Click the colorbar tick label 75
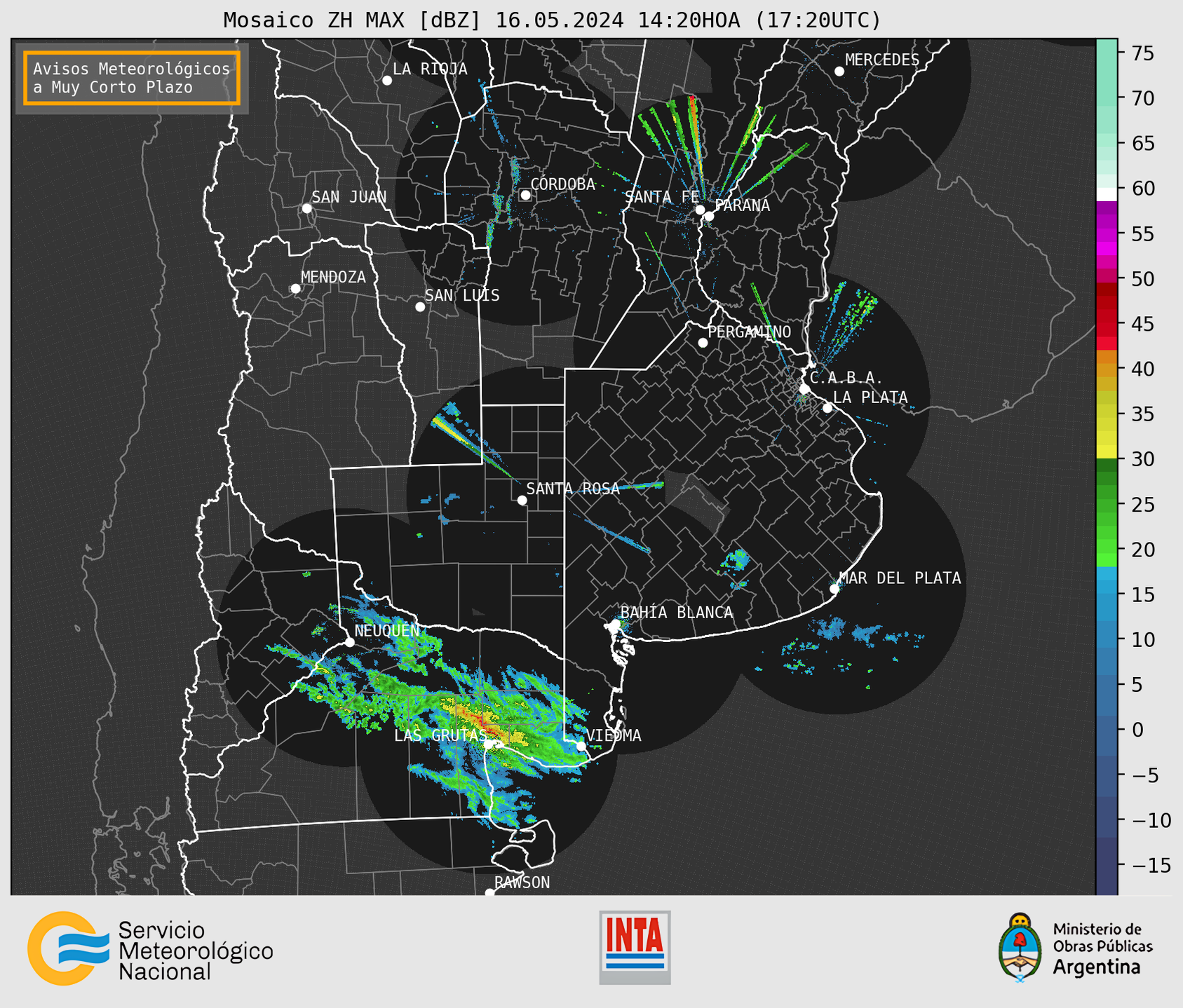 point(1143,53)
